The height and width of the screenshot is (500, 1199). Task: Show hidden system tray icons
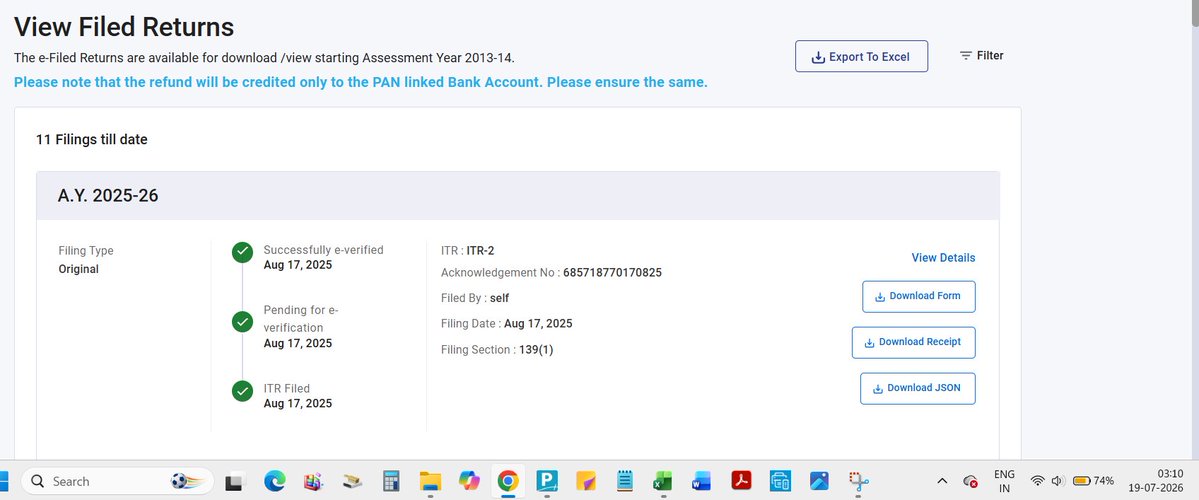[x=942, y=482]
